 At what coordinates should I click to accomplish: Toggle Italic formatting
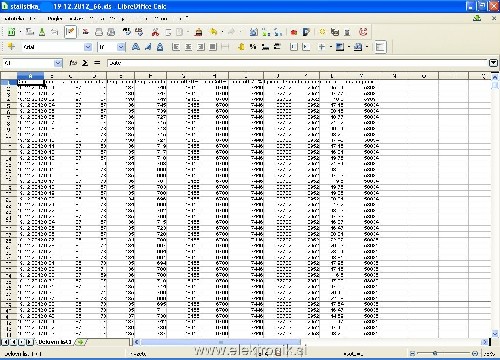tap(148, 47)
